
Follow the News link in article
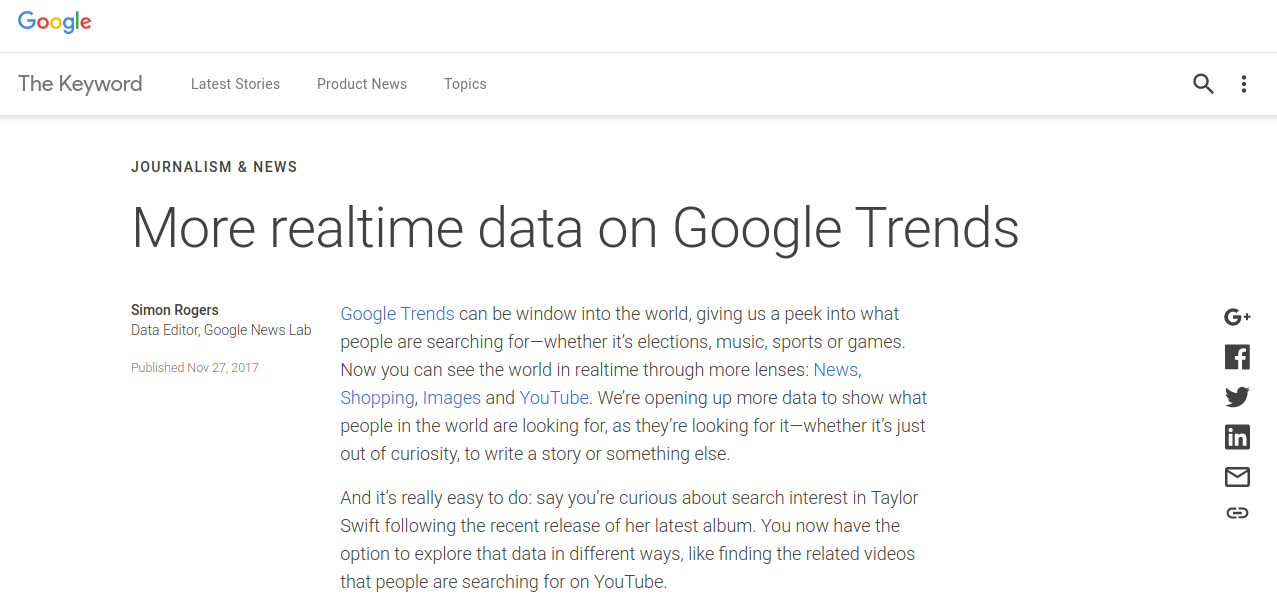pos(836,370)
